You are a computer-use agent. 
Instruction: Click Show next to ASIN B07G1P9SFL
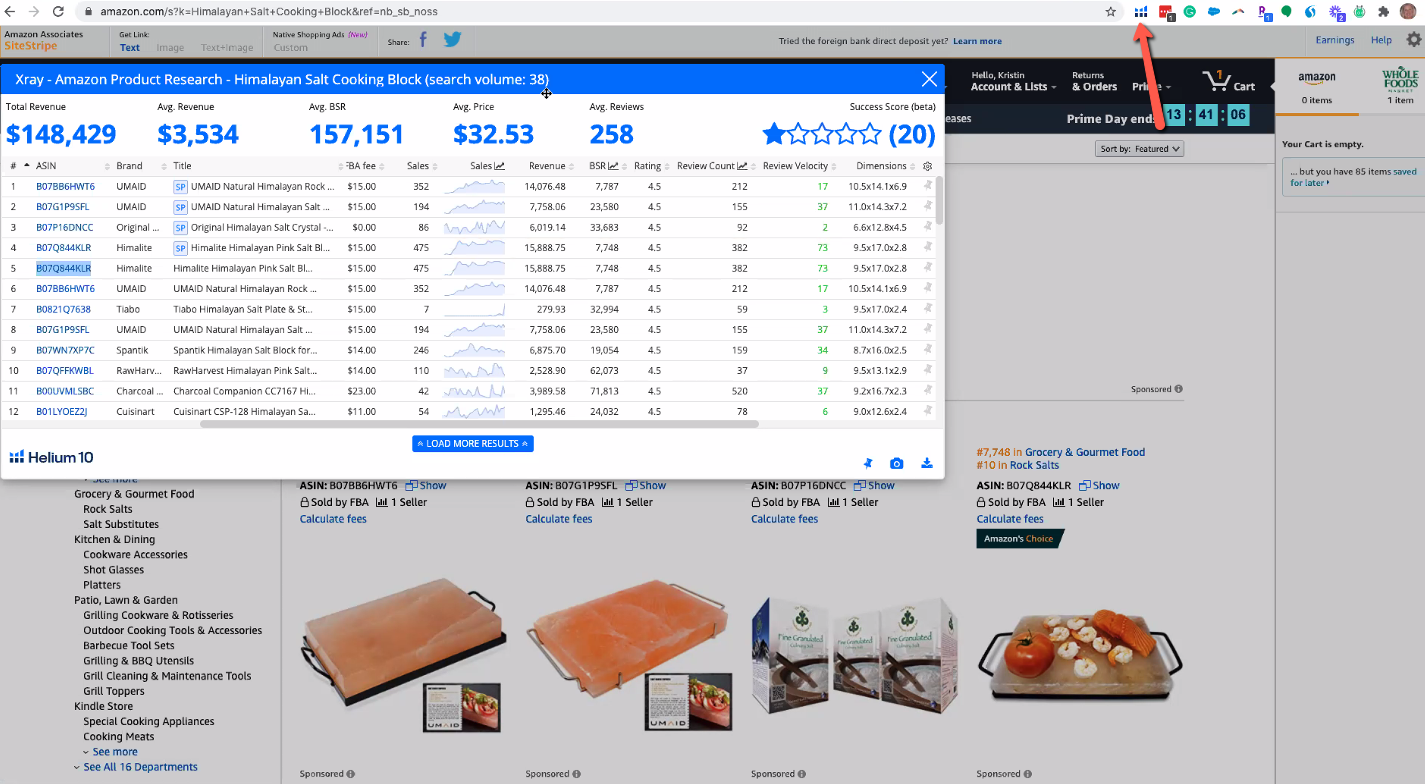click(x=645, y=485)
